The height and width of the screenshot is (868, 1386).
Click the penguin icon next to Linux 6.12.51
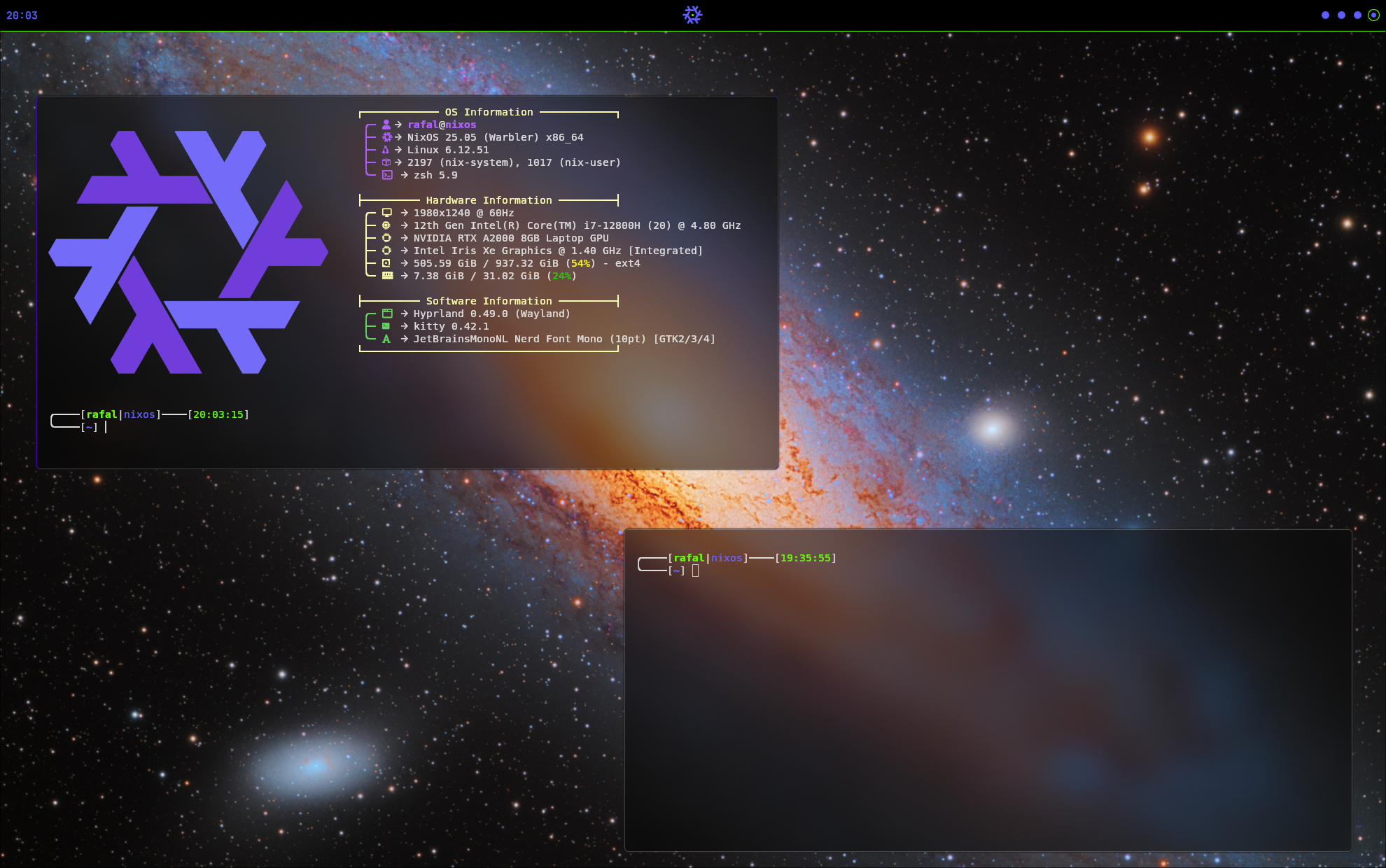pos(386,150)
